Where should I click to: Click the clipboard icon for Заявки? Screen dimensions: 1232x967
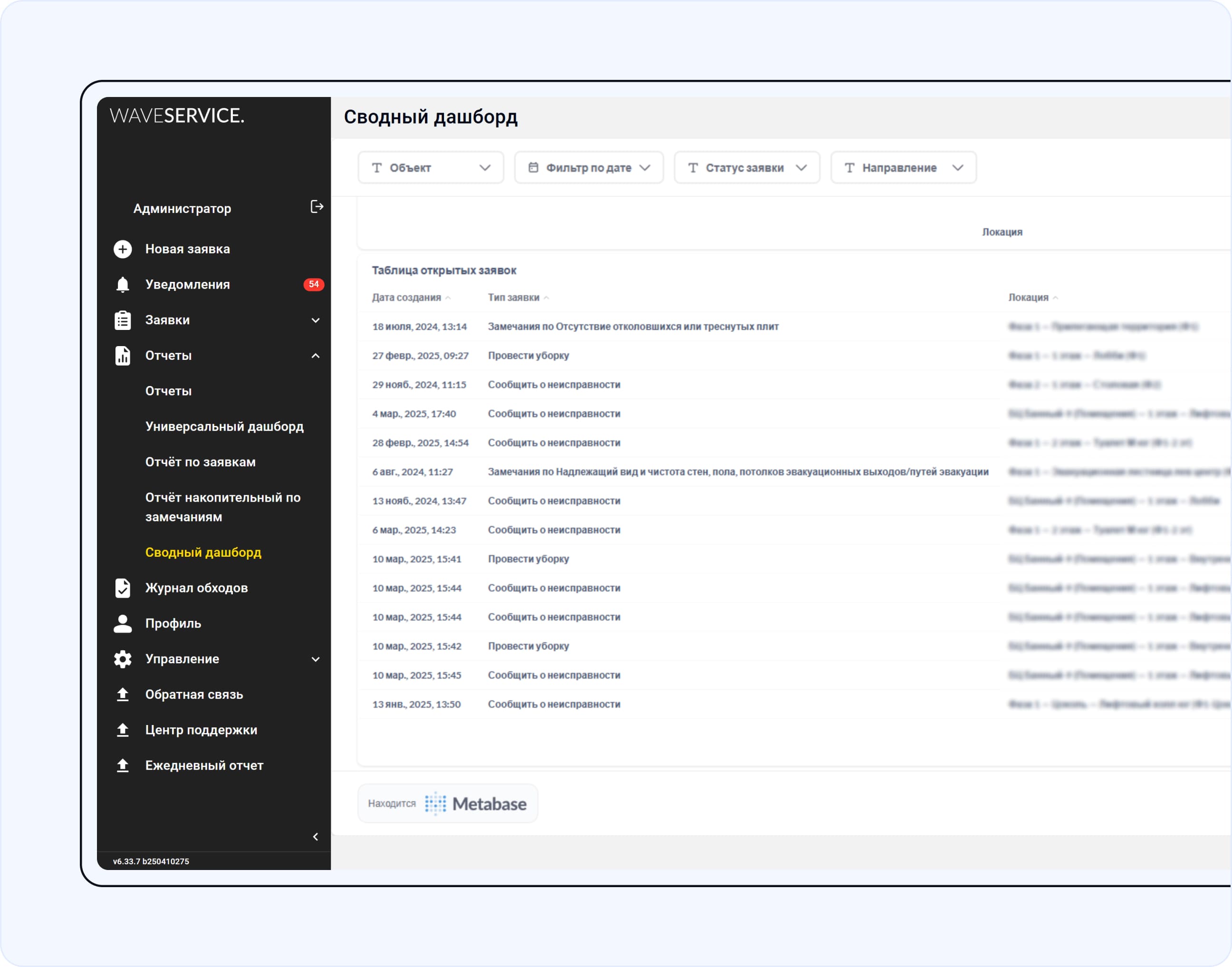123,320
